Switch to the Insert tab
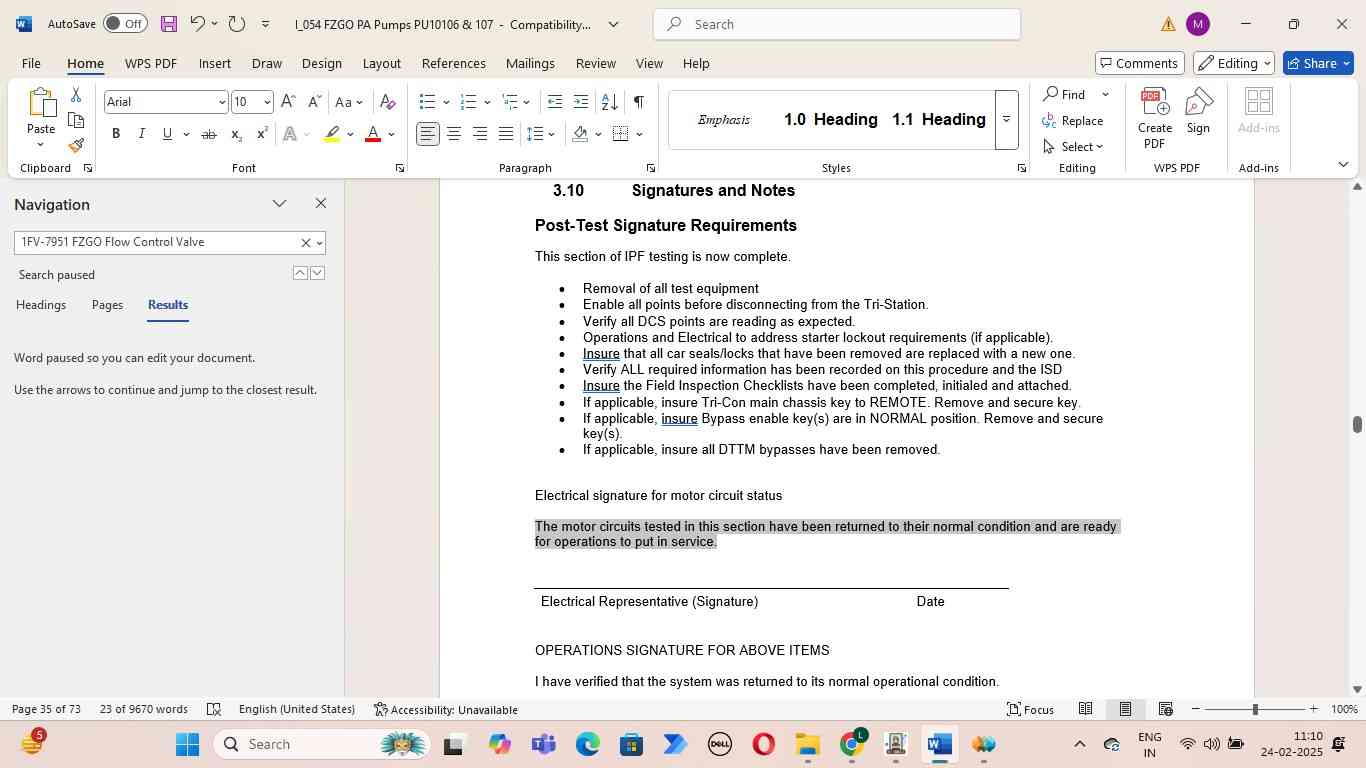Screen dimensions: 1366x768 pos(215,63)
